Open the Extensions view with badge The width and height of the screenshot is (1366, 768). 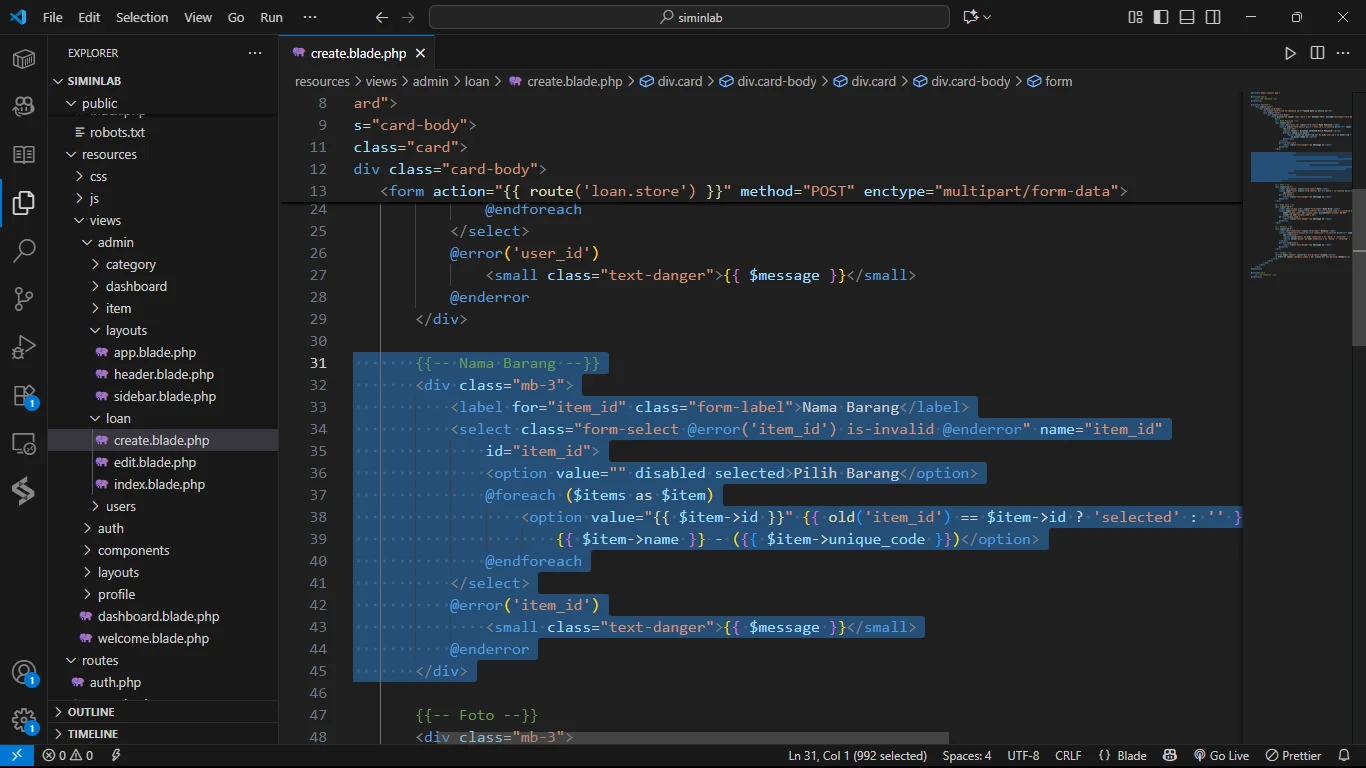(x=24, y=396)
